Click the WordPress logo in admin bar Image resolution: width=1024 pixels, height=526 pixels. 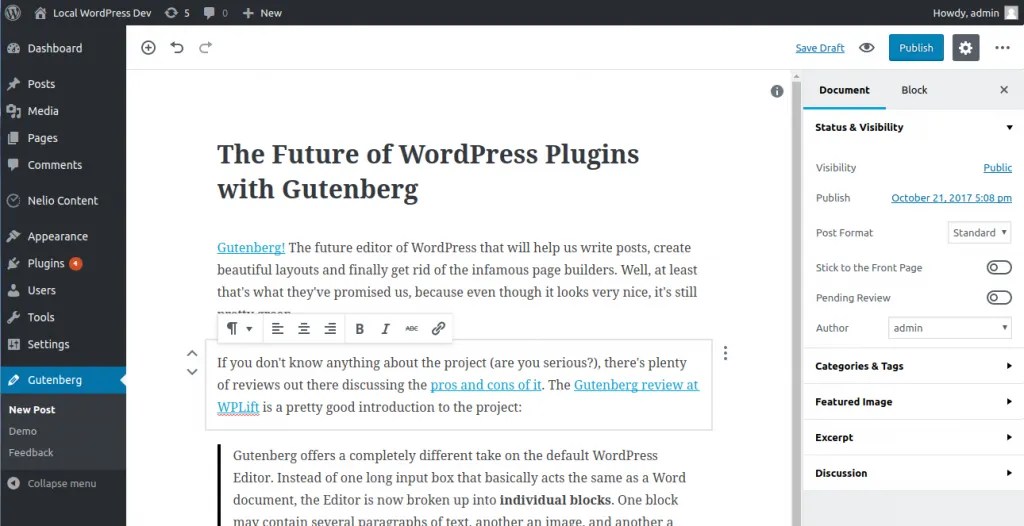click(x=12, y=12)
